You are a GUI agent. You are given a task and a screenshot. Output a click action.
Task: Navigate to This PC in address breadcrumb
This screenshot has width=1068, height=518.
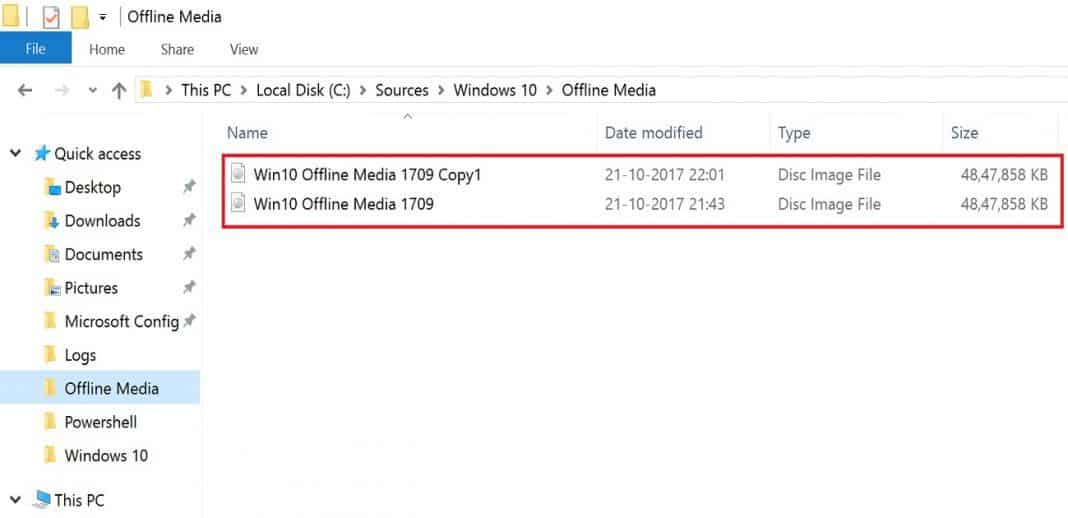point(206,90)
